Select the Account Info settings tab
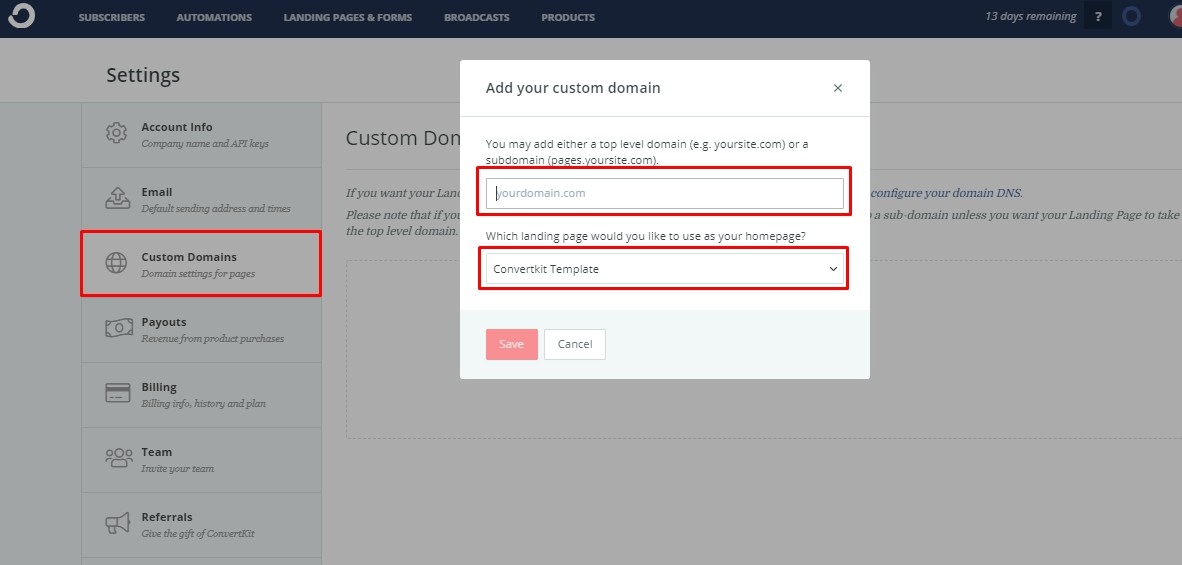This screenshot has height=565, width=1182. point(201,135)
